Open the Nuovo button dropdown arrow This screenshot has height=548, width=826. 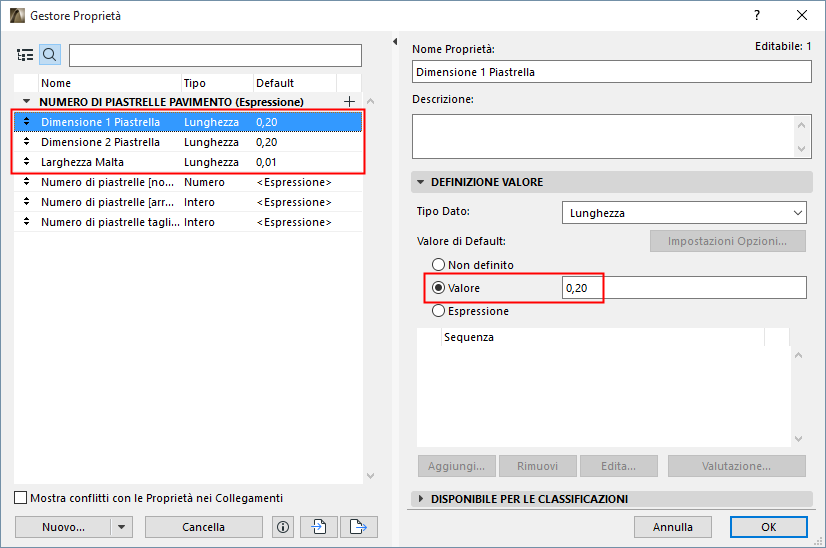(x=122, y=527)
